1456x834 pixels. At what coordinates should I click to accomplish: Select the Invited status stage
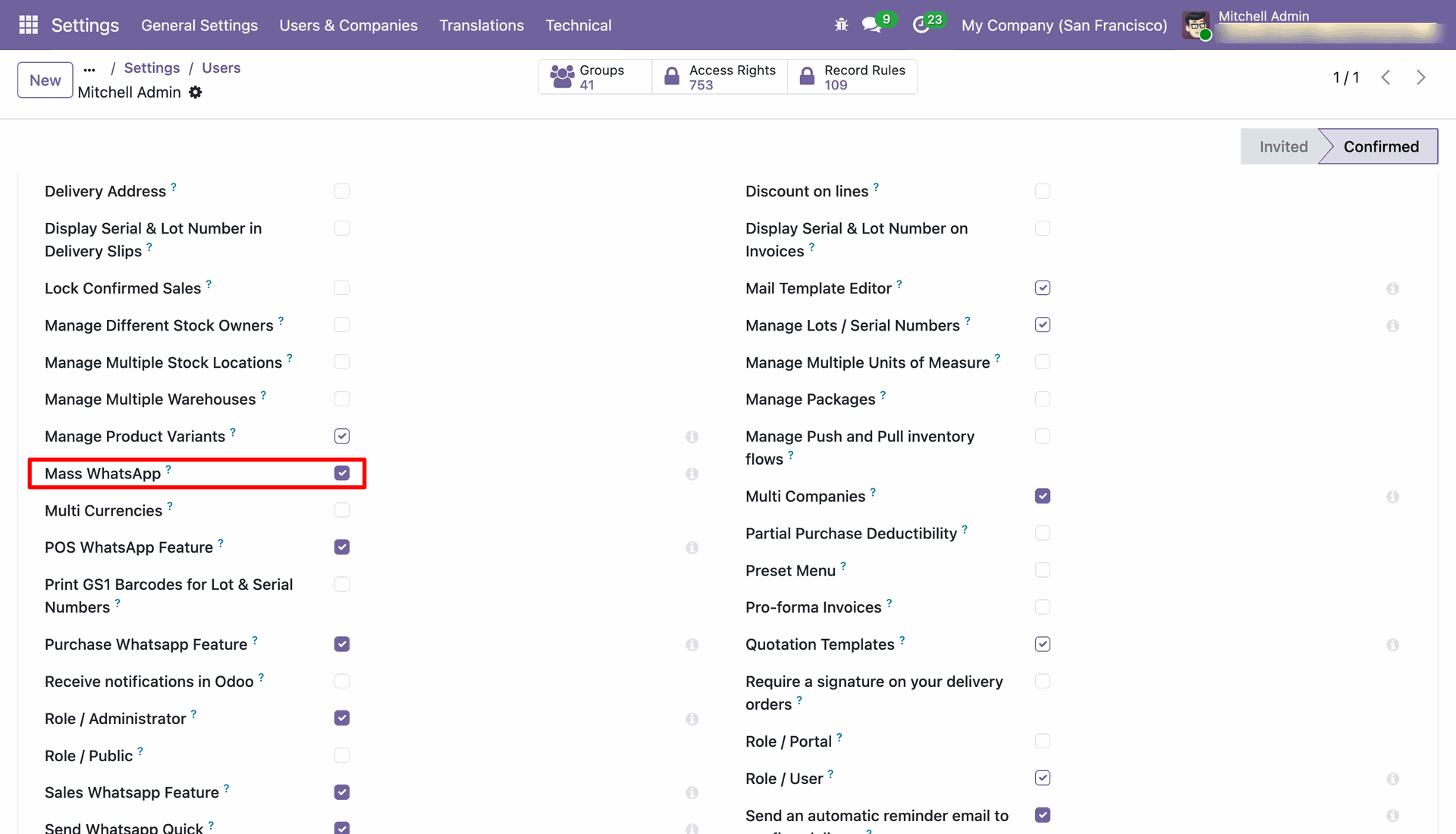(x=1283, y=146)
